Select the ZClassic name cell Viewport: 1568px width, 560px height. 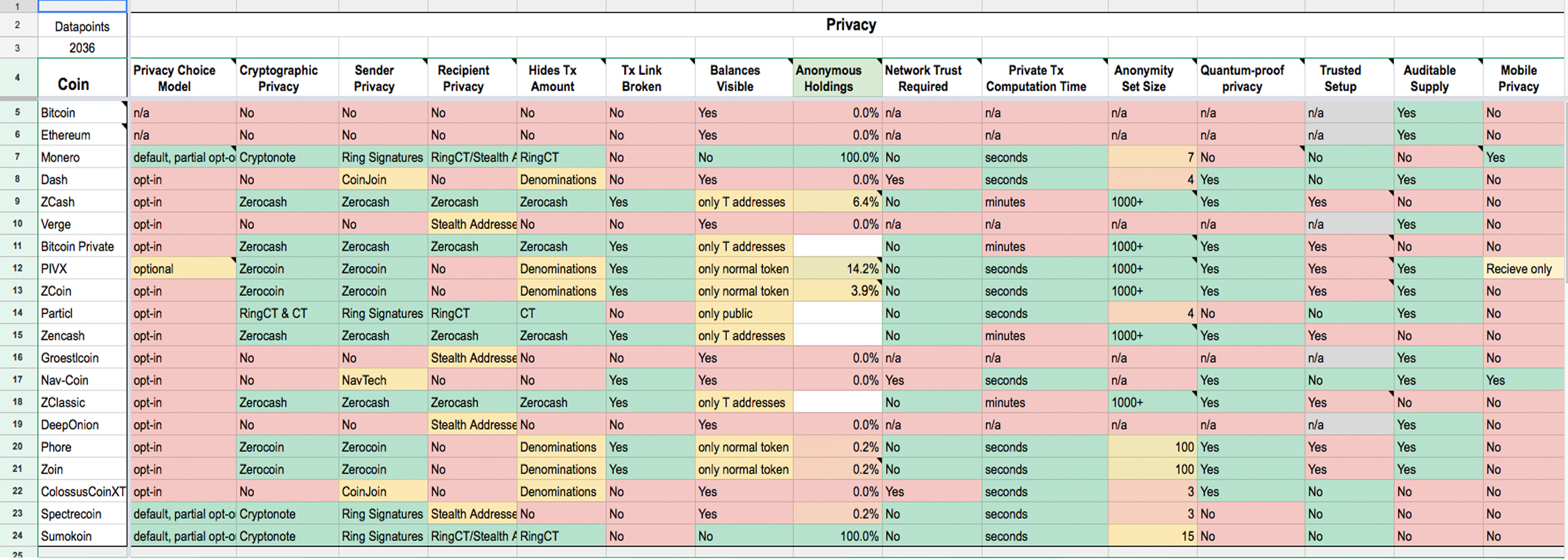point(82,402)
